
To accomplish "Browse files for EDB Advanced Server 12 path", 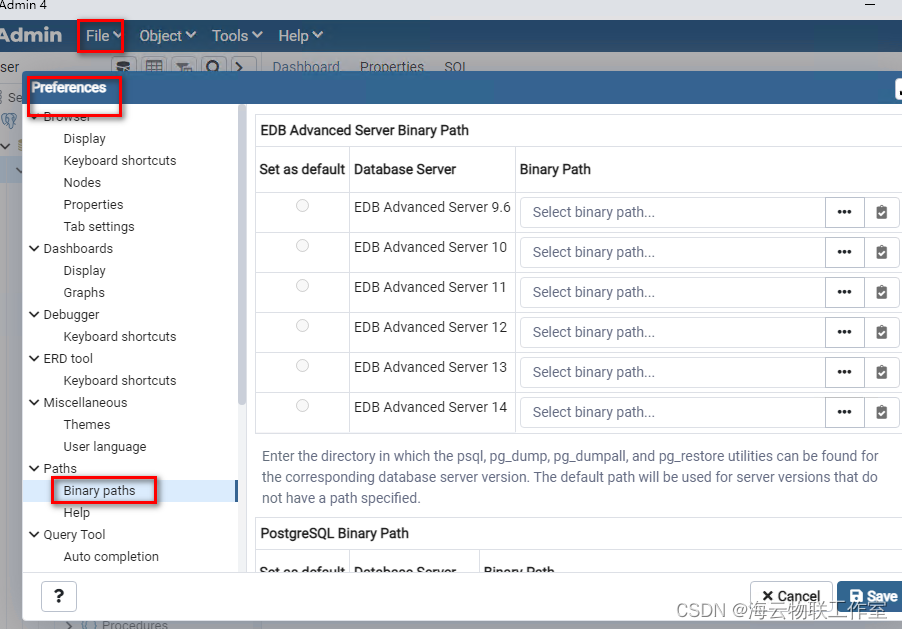I will (844, 332).
